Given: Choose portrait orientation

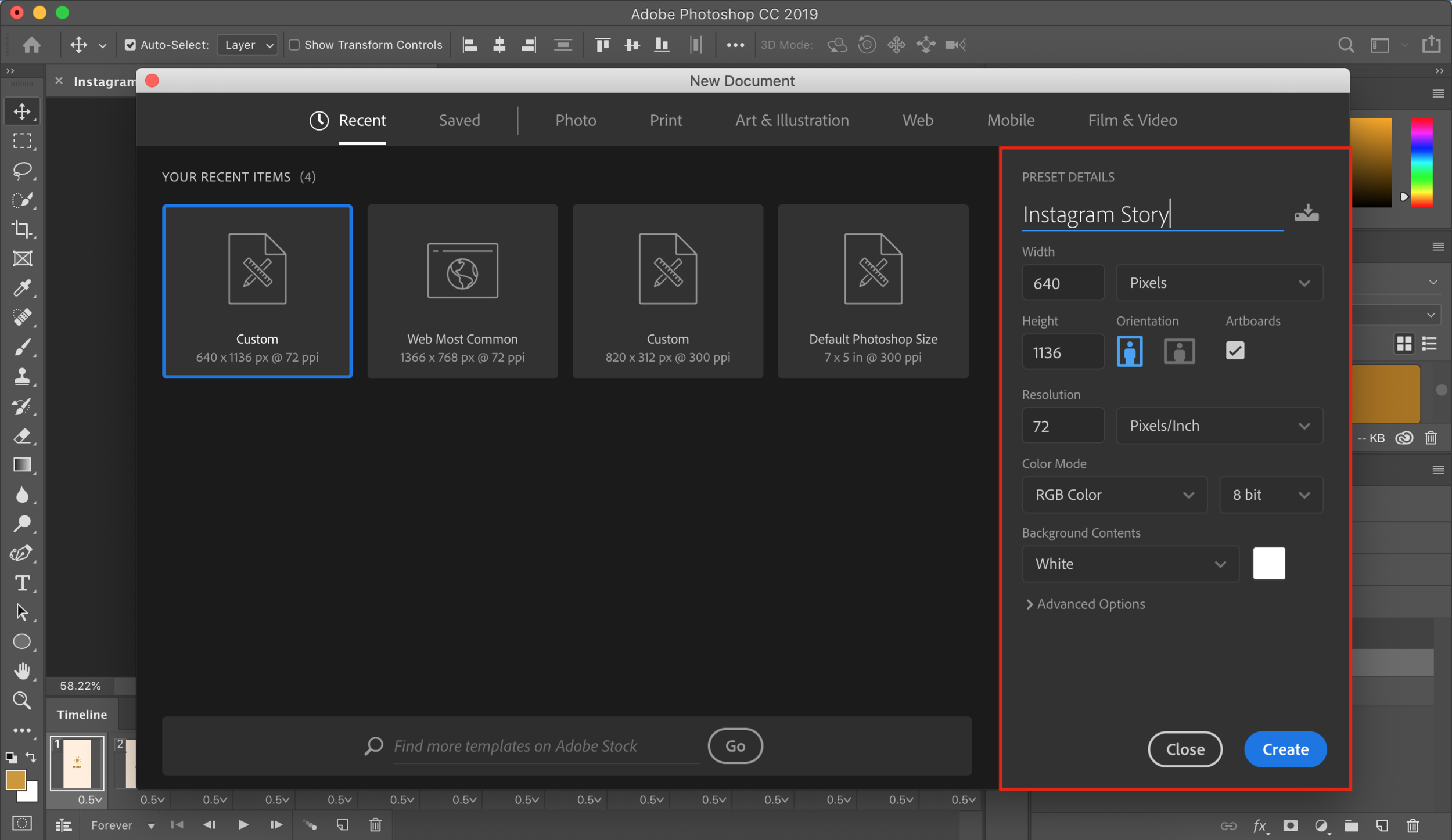Looking at the screenshot, I should pos(1130,351).
